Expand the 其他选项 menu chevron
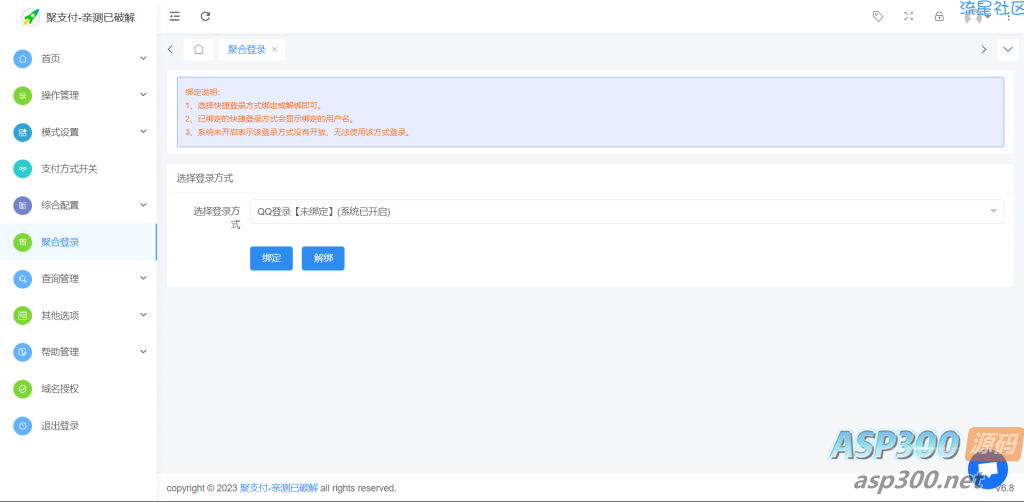Image resolution: width=1024 pixels, height=502 pixels. [144, 315]
